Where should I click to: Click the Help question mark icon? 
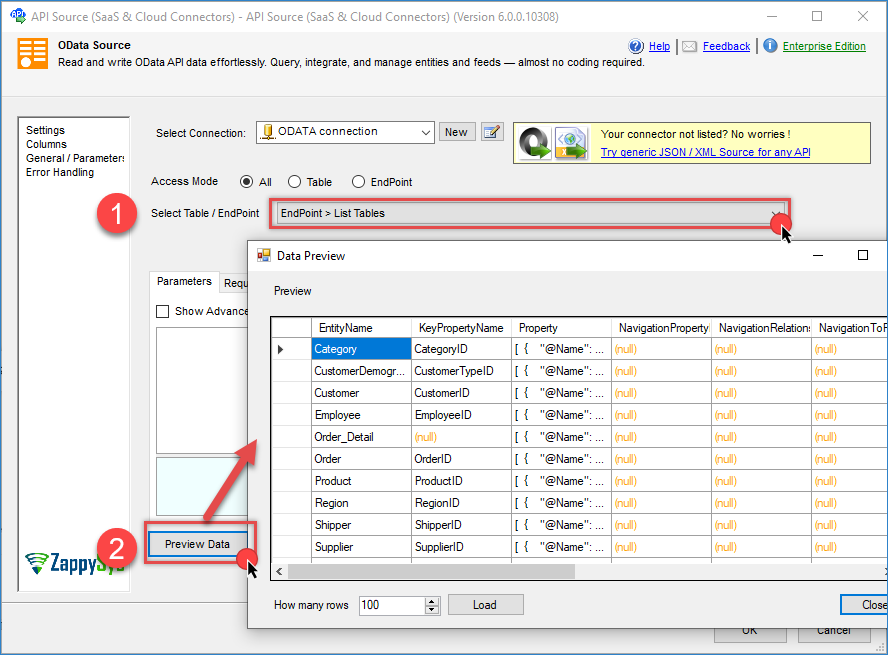click(x=636, y=46)
